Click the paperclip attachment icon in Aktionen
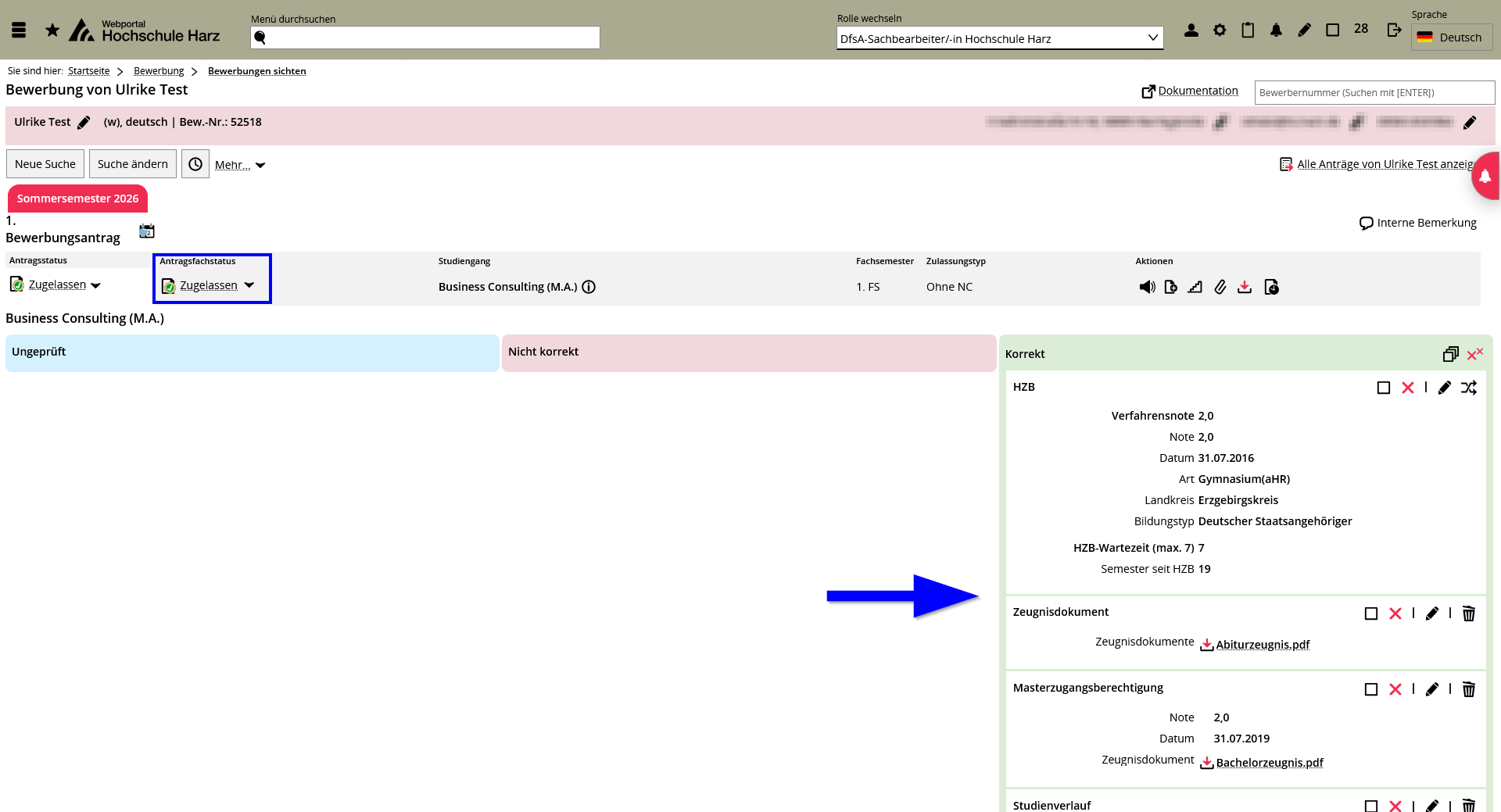This screenshot has width=1501, height=812. [1220, 287]
